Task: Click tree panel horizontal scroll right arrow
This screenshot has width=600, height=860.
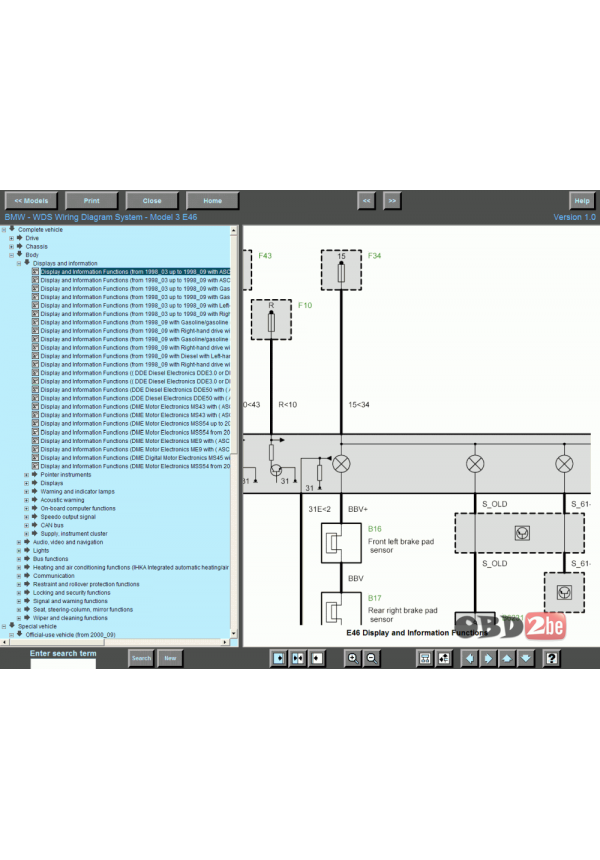Action: tap(225, 642)
